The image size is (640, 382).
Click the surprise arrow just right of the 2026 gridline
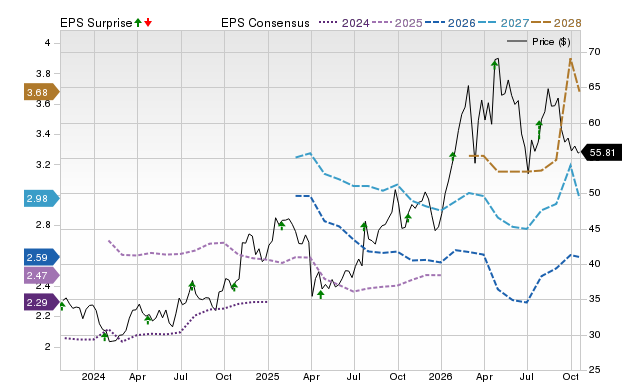452,156
